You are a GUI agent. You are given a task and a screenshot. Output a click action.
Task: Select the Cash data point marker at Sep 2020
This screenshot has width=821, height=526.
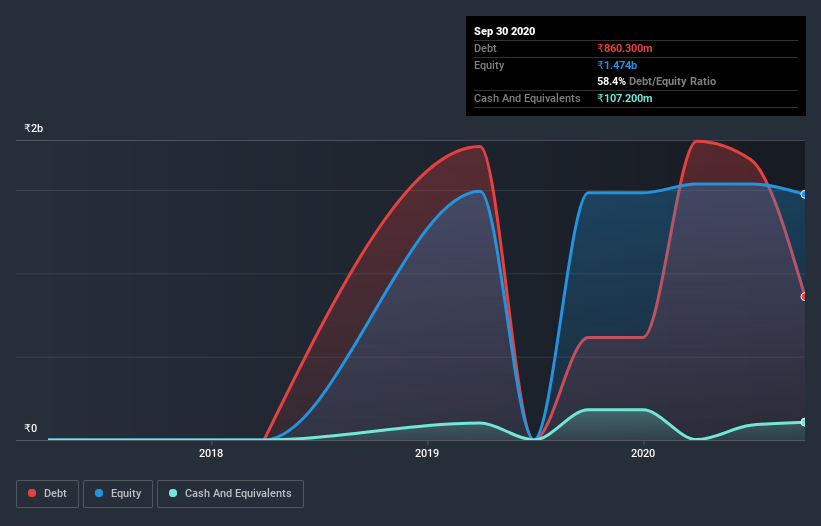[x=804, y=422]
